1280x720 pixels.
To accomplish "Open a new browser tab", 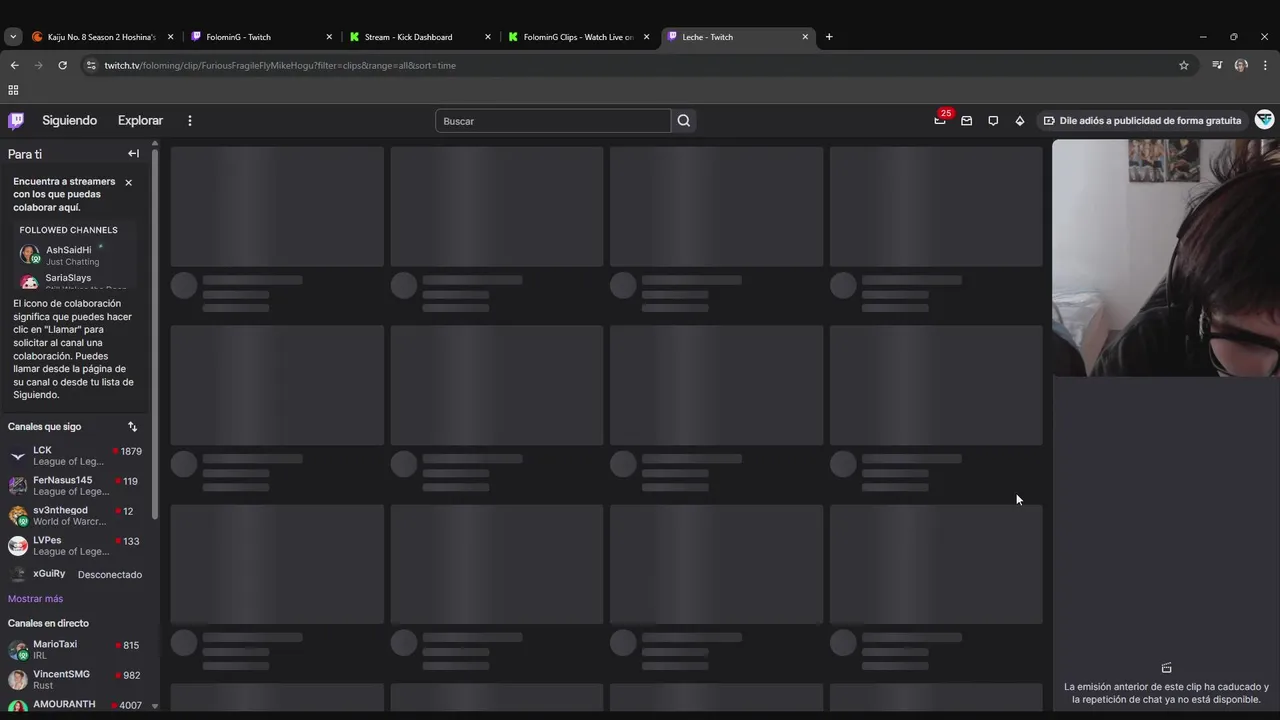I will coord(829,37).
